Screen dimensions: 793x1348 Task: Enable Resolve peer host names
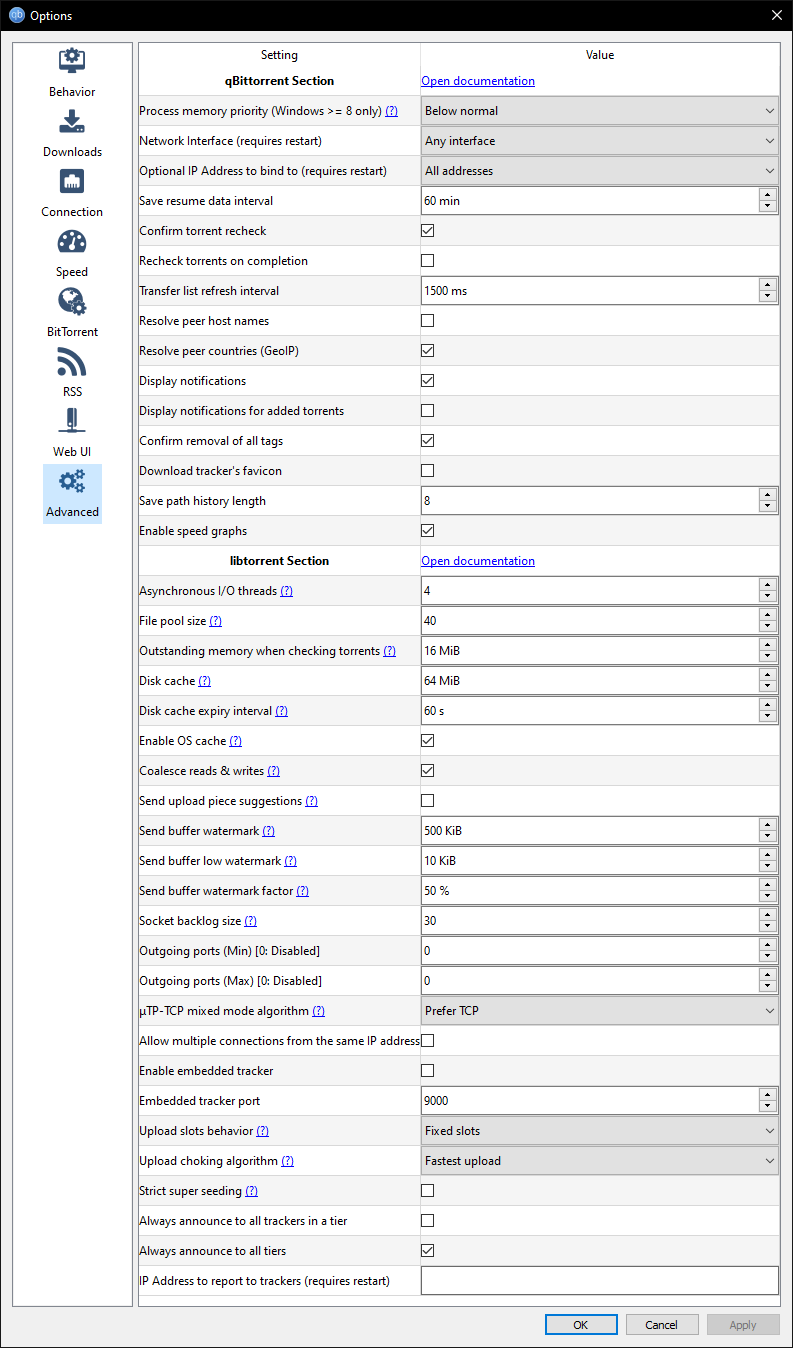(x=427, y=321)
